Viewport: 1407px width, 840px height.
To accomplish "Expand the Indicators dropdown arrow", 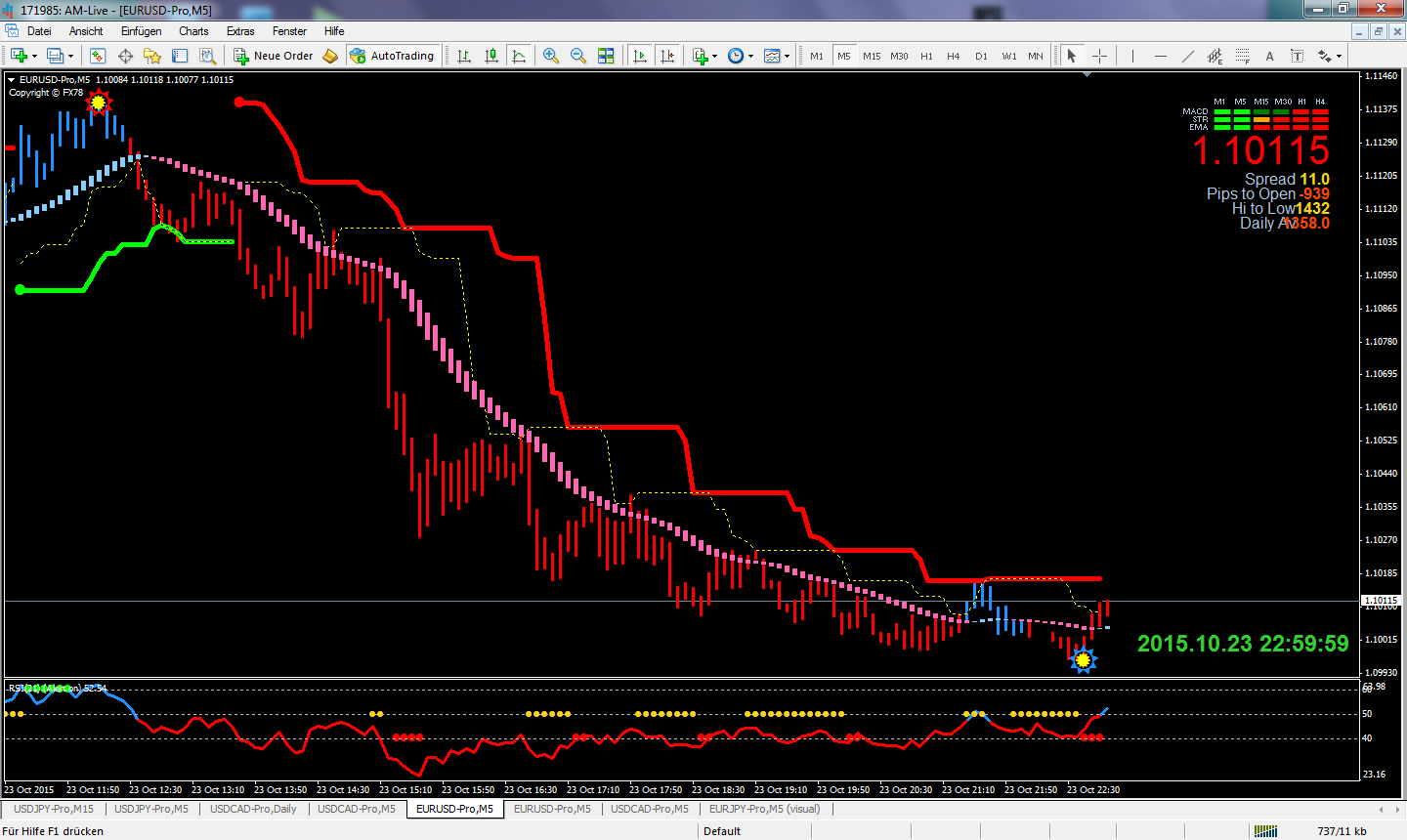I will point(715,56).
